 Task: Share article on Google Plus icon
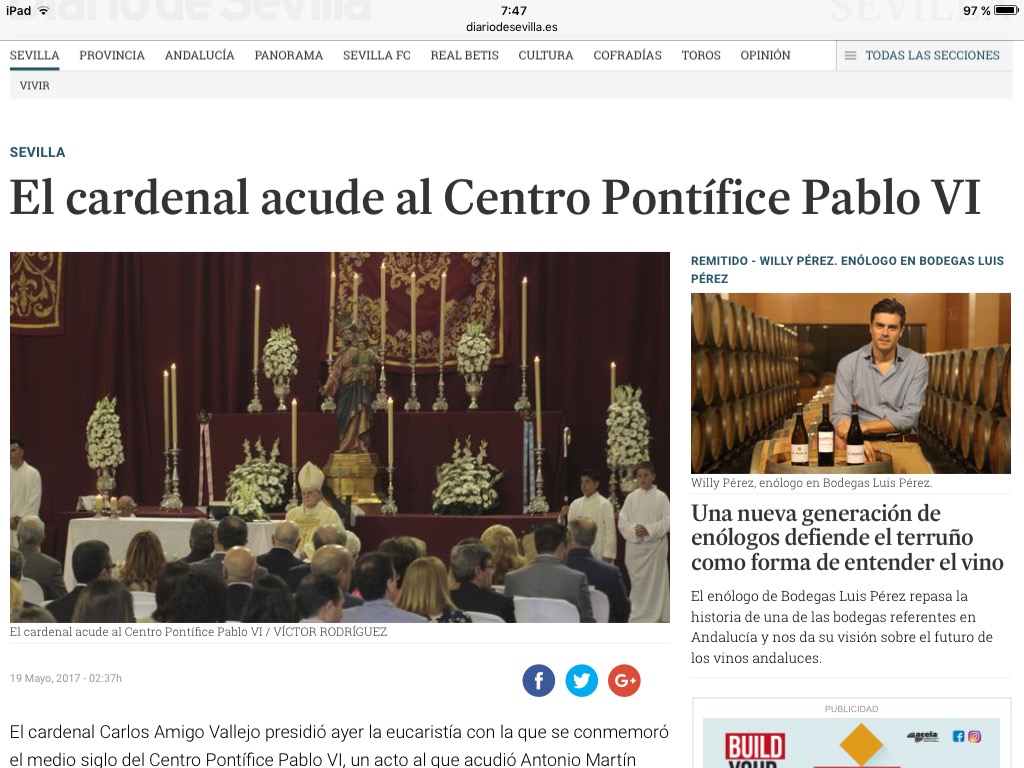[x=624, y=680]
